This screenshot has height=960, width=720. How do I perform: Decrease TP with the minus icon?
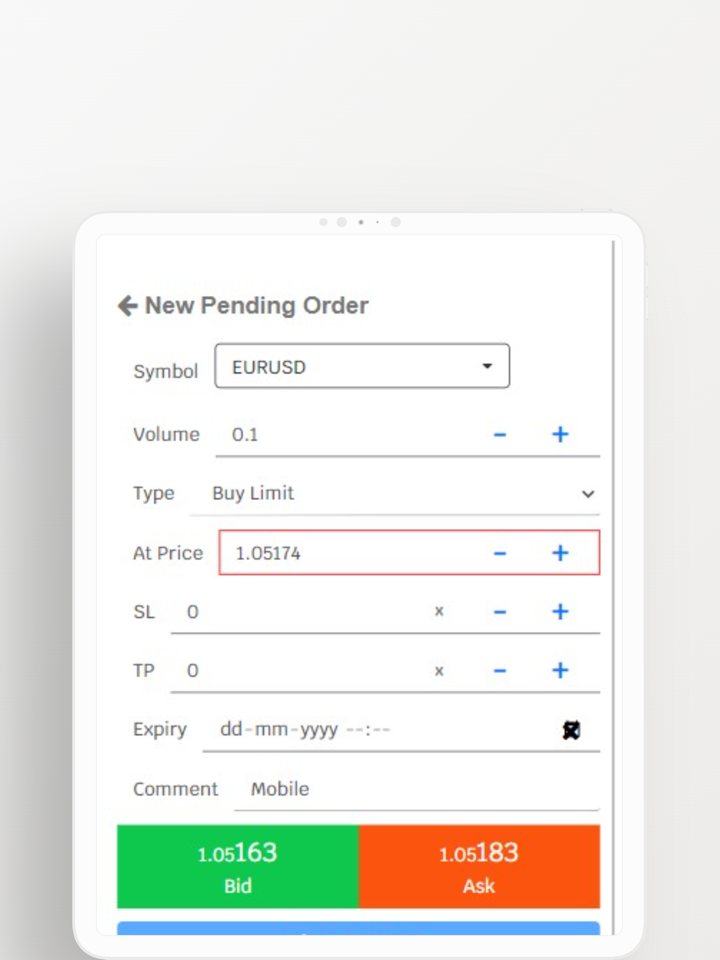point(500,670)
